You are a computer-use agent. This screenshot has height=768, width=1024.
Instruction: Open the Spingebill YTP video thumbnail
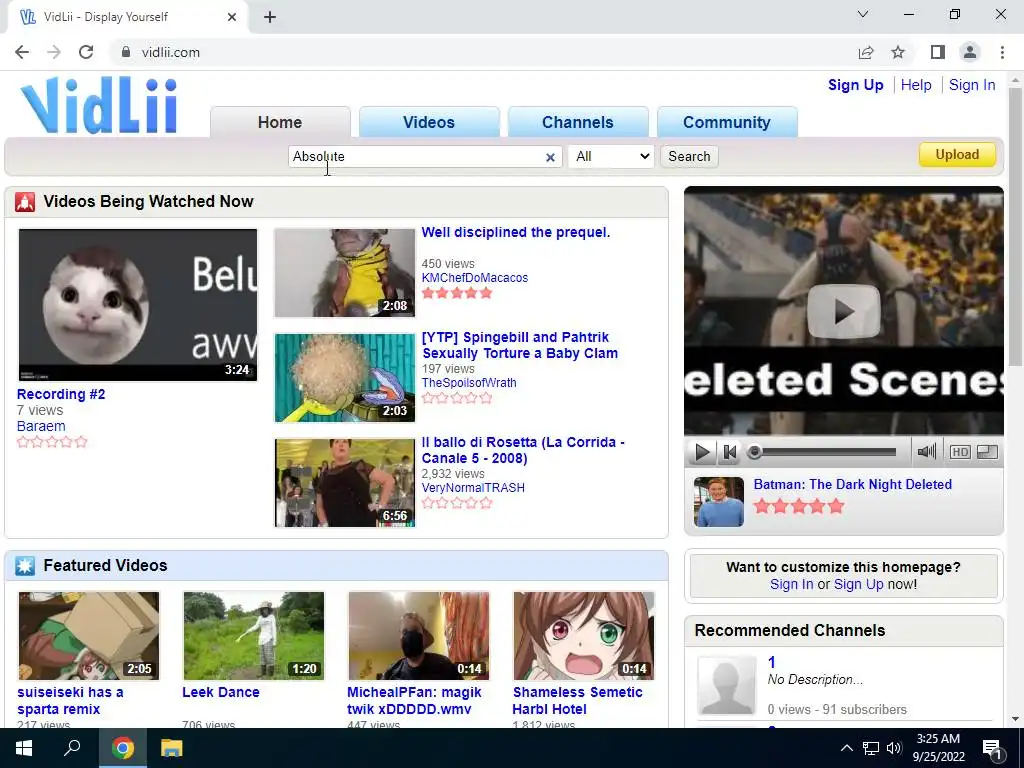(345, 378)
